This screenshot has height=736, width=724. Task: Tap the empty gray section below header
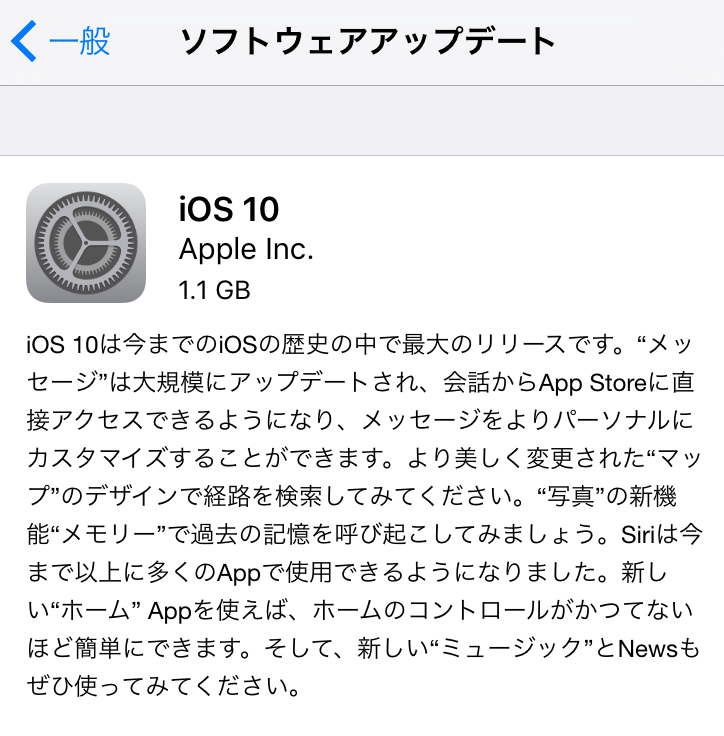tap(362, 121)
